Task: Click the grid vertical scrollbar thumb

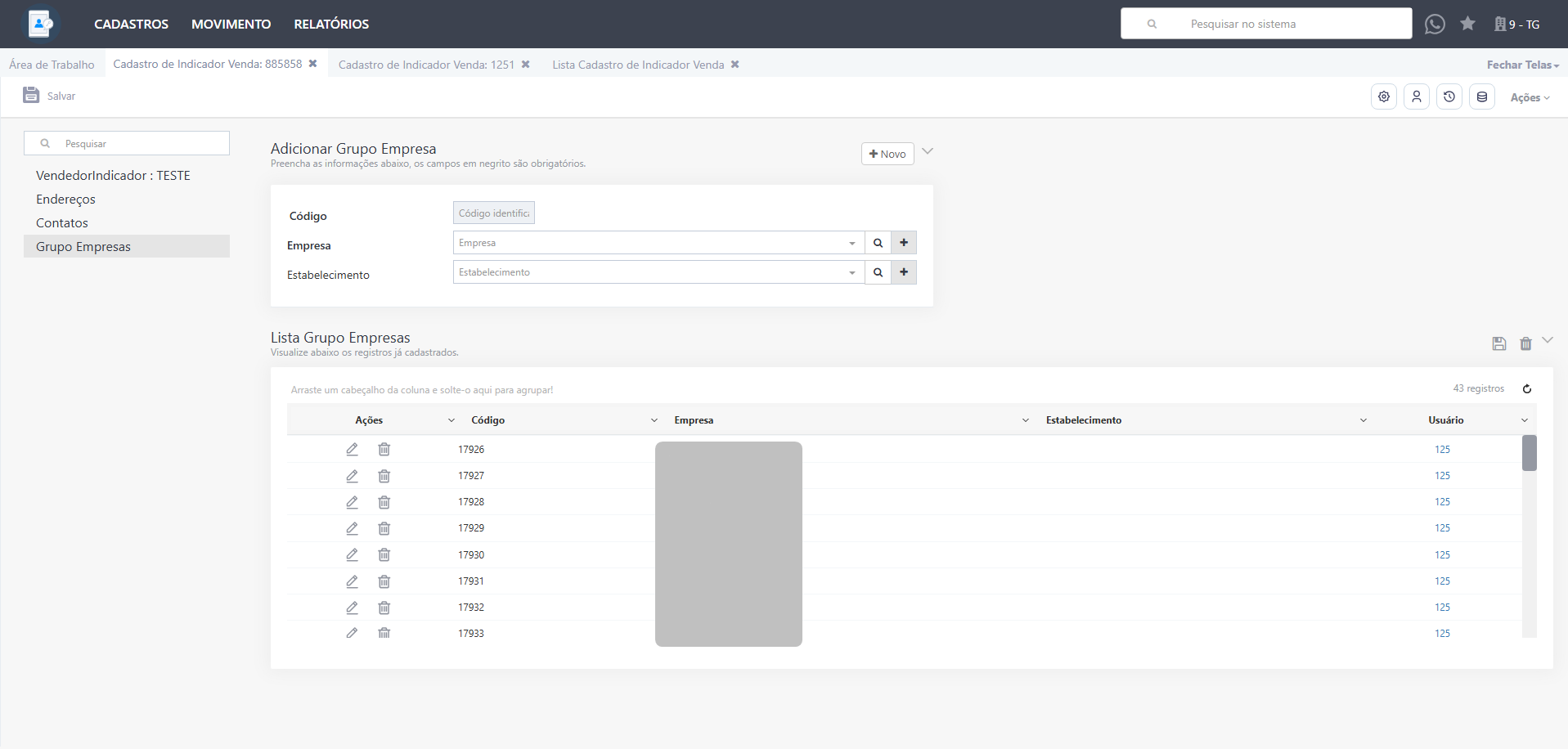Action: tap(1529, 453)
